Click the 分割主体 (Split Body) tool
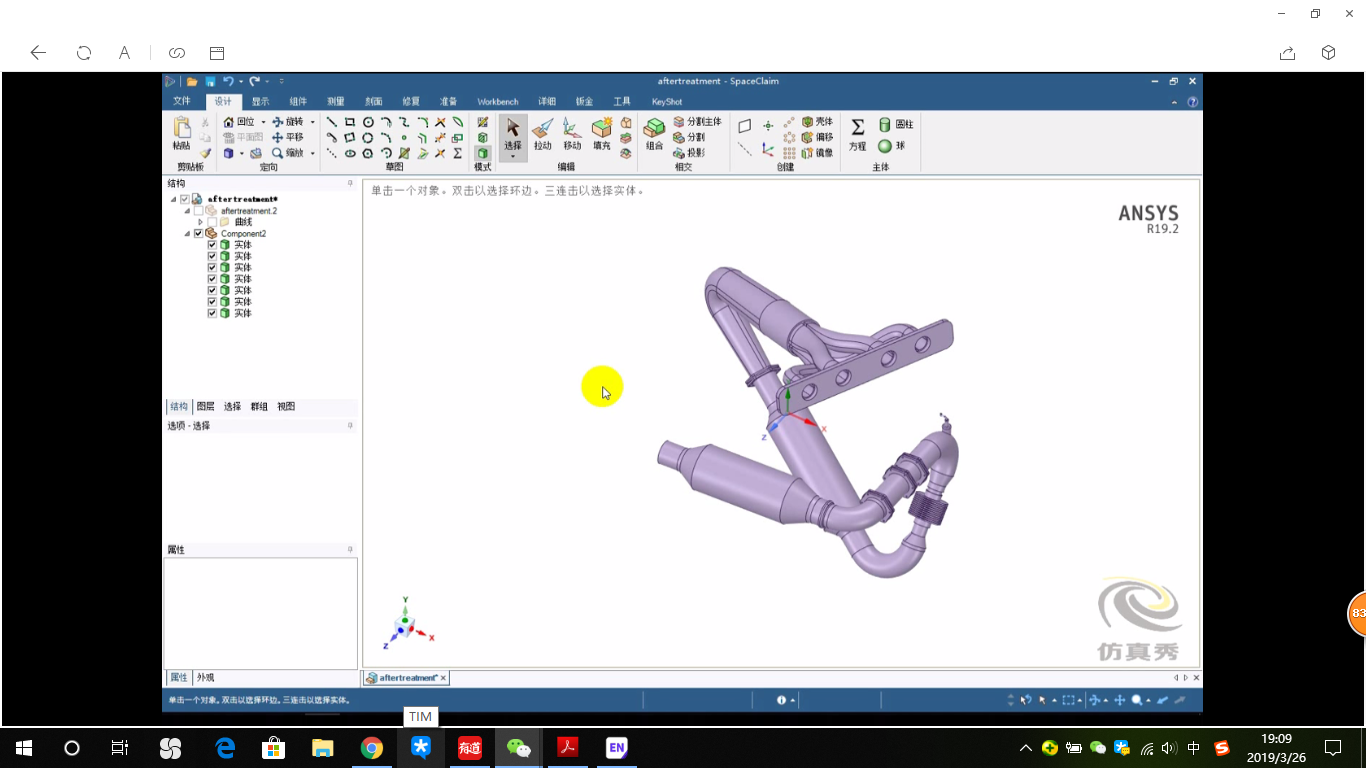1366x768 pixels. (x=697, y=122)
